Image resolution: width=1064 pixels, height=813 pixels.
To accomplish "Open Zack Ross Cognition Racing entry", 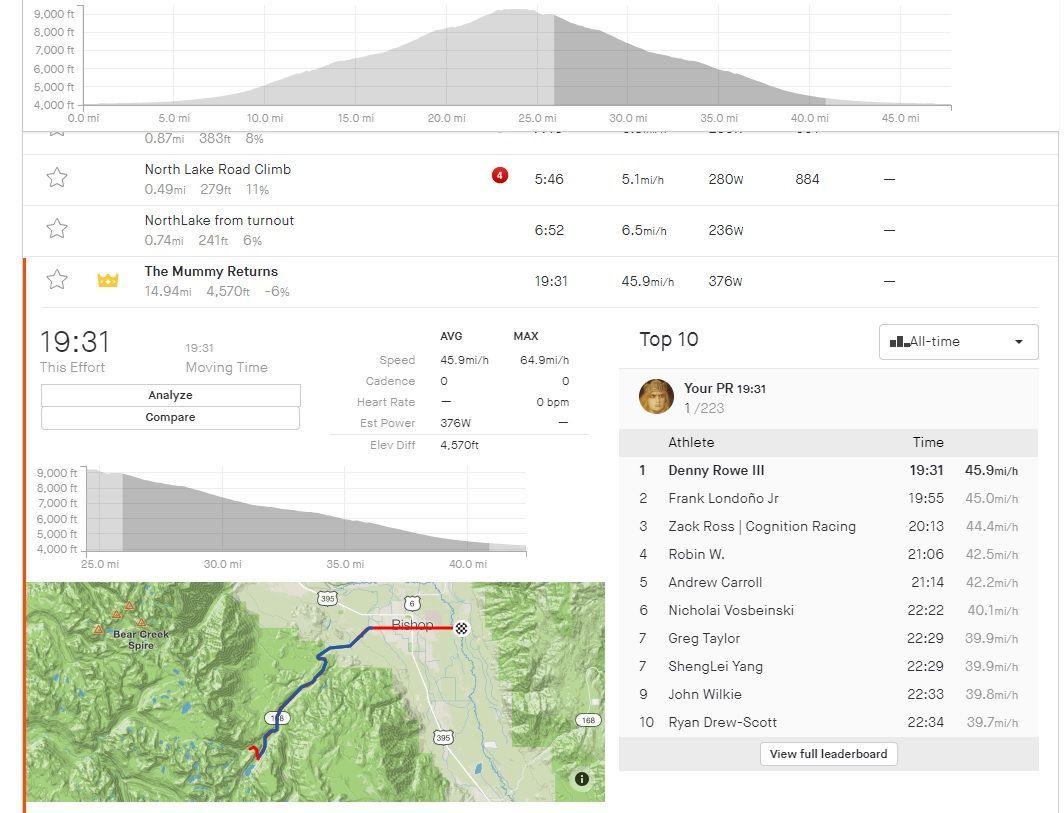I will coord(761,526).
